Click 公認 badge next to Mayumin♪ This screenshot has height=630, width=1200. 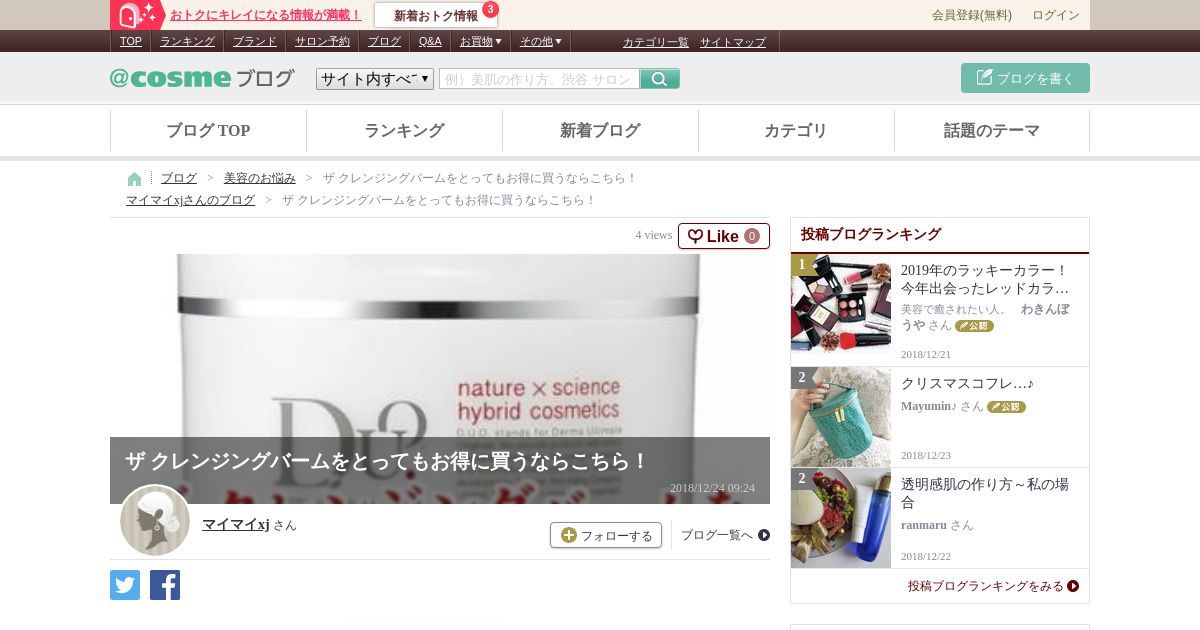click(1006, 407)
